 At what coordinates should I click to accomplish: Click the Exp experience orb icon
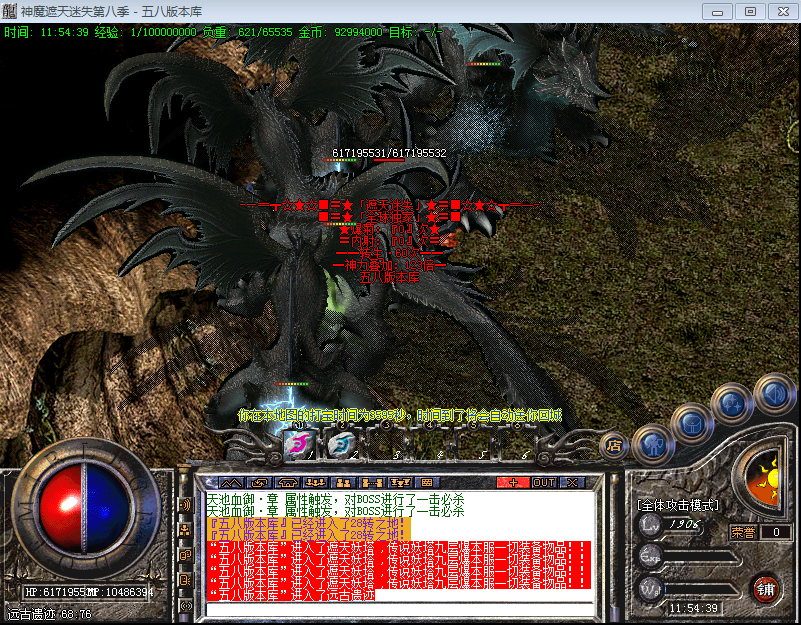[650, 557]
